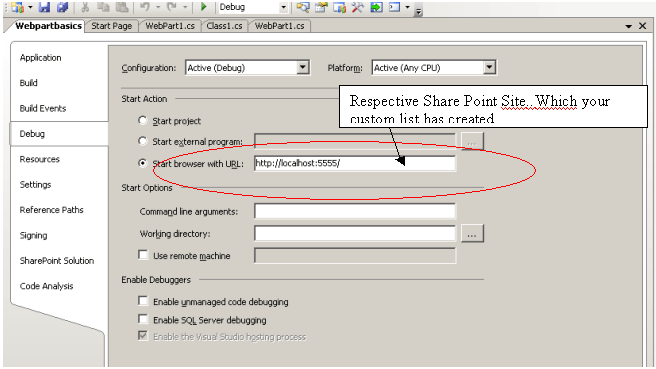
Task: Open the Undo history dropdown arrow
Action: [158, 7]
